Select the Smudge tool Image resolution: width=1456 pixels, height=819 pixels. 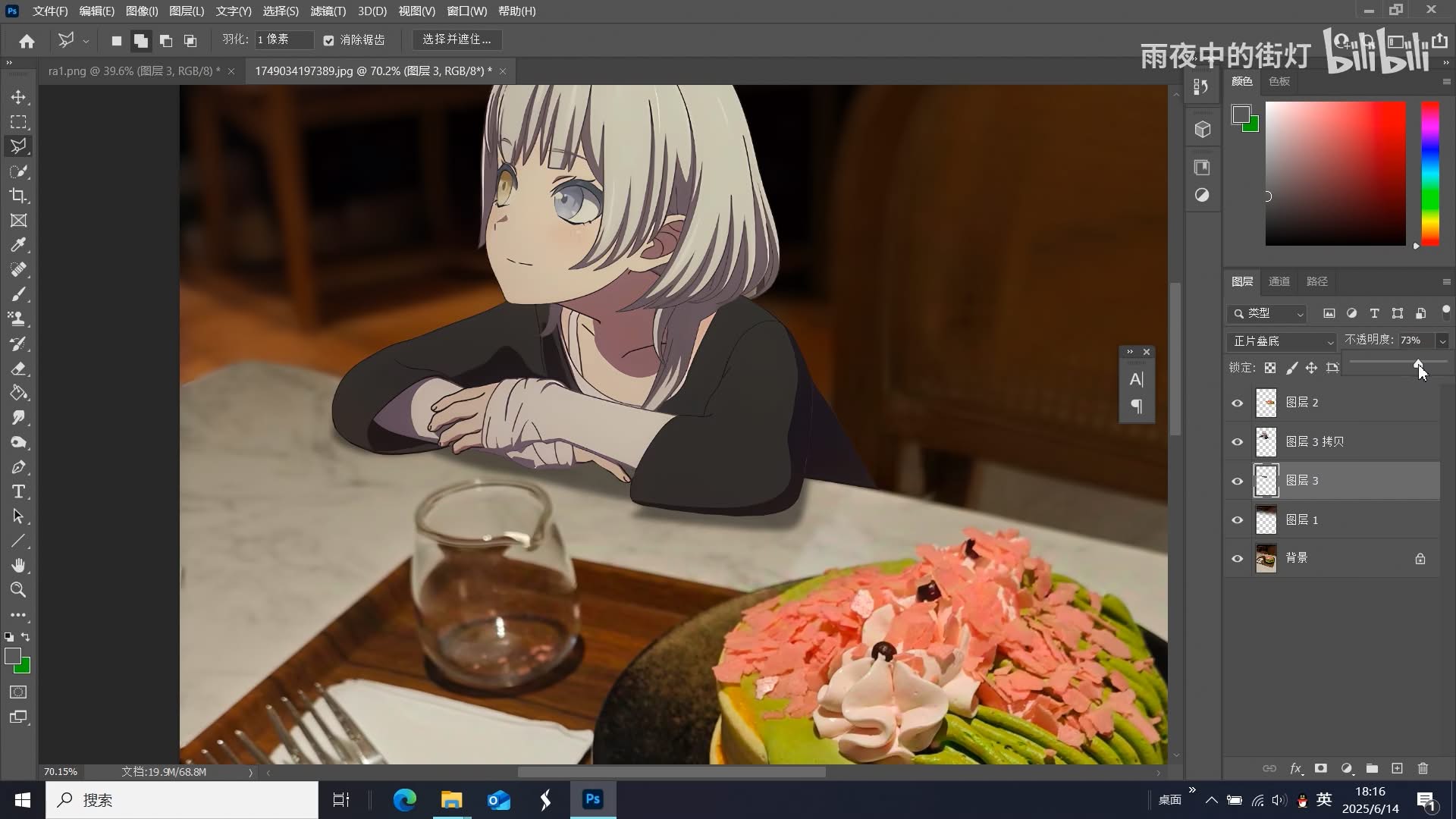coord(18,418)
